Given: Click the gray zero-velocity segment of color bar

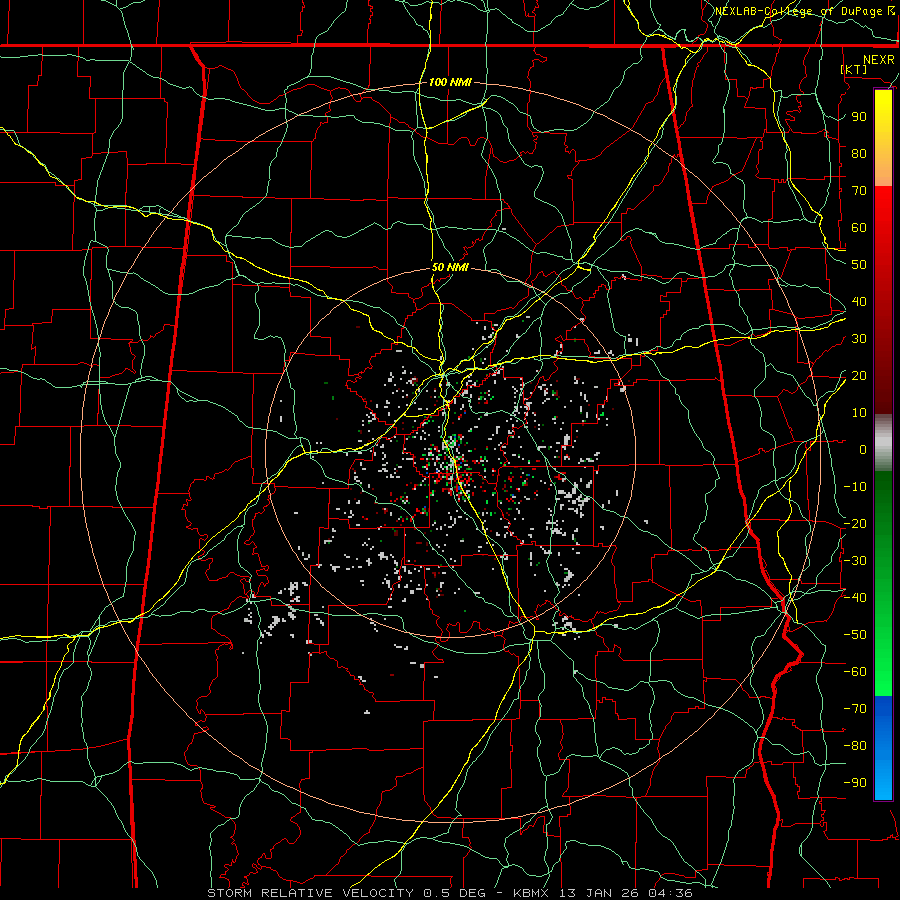Looking at the screenshot, I should [883, 443].
